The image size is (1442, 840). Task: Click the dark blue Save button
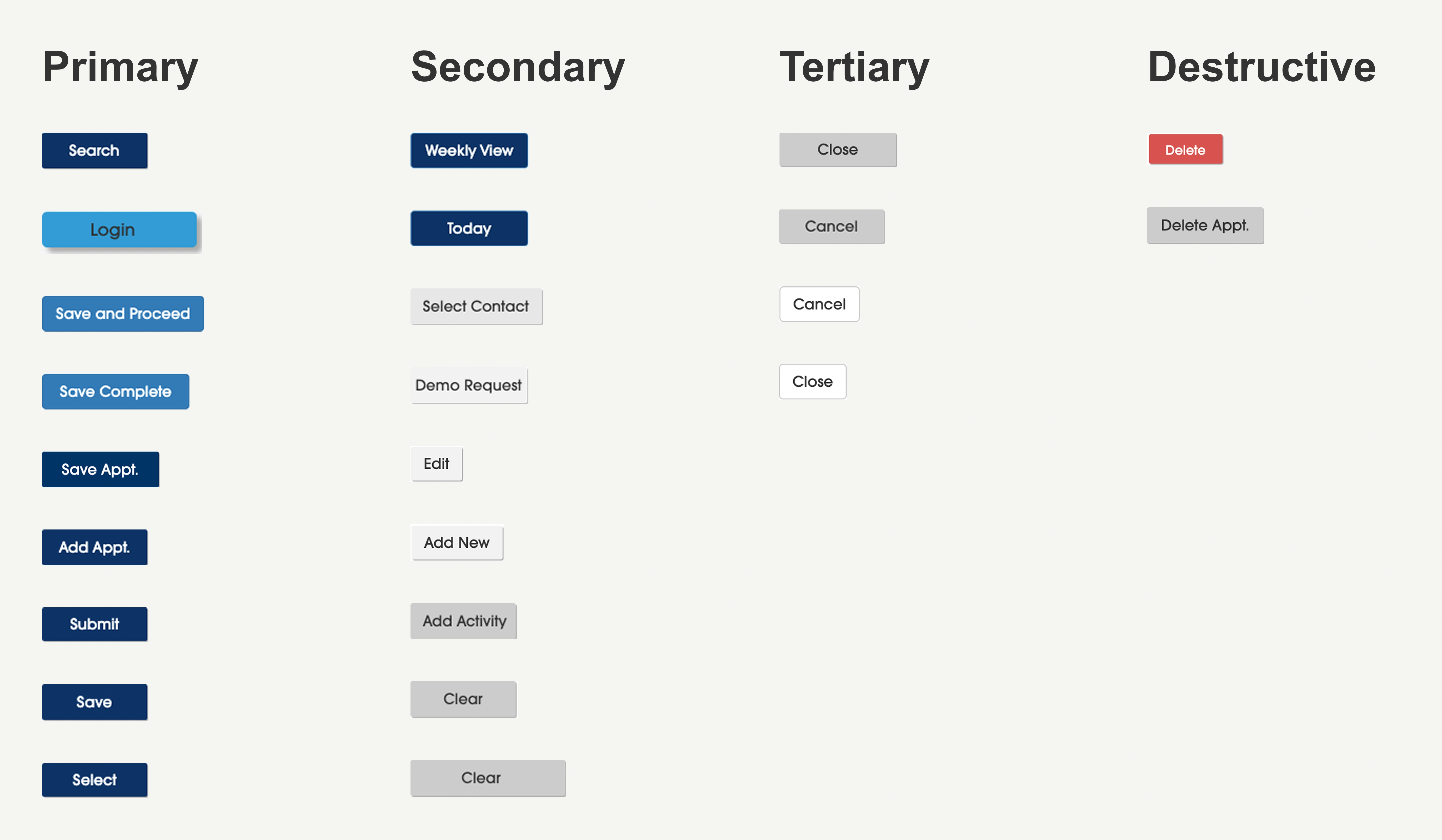(x=94, y=702)
